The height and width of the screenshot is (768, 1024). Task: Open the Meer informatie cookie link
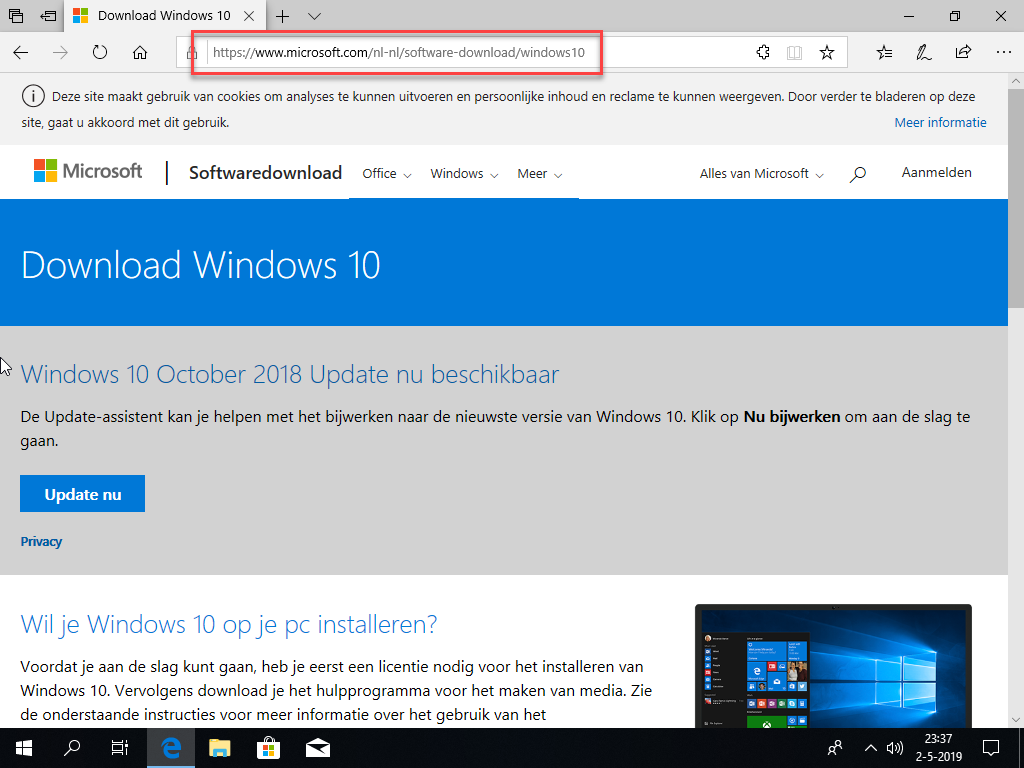point(940,123)
